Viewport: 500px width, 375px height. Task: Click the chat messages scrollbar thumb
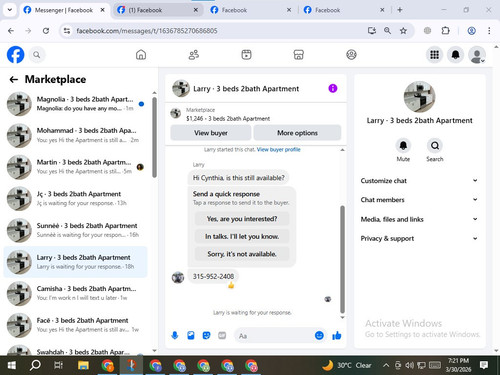(342, 259)
